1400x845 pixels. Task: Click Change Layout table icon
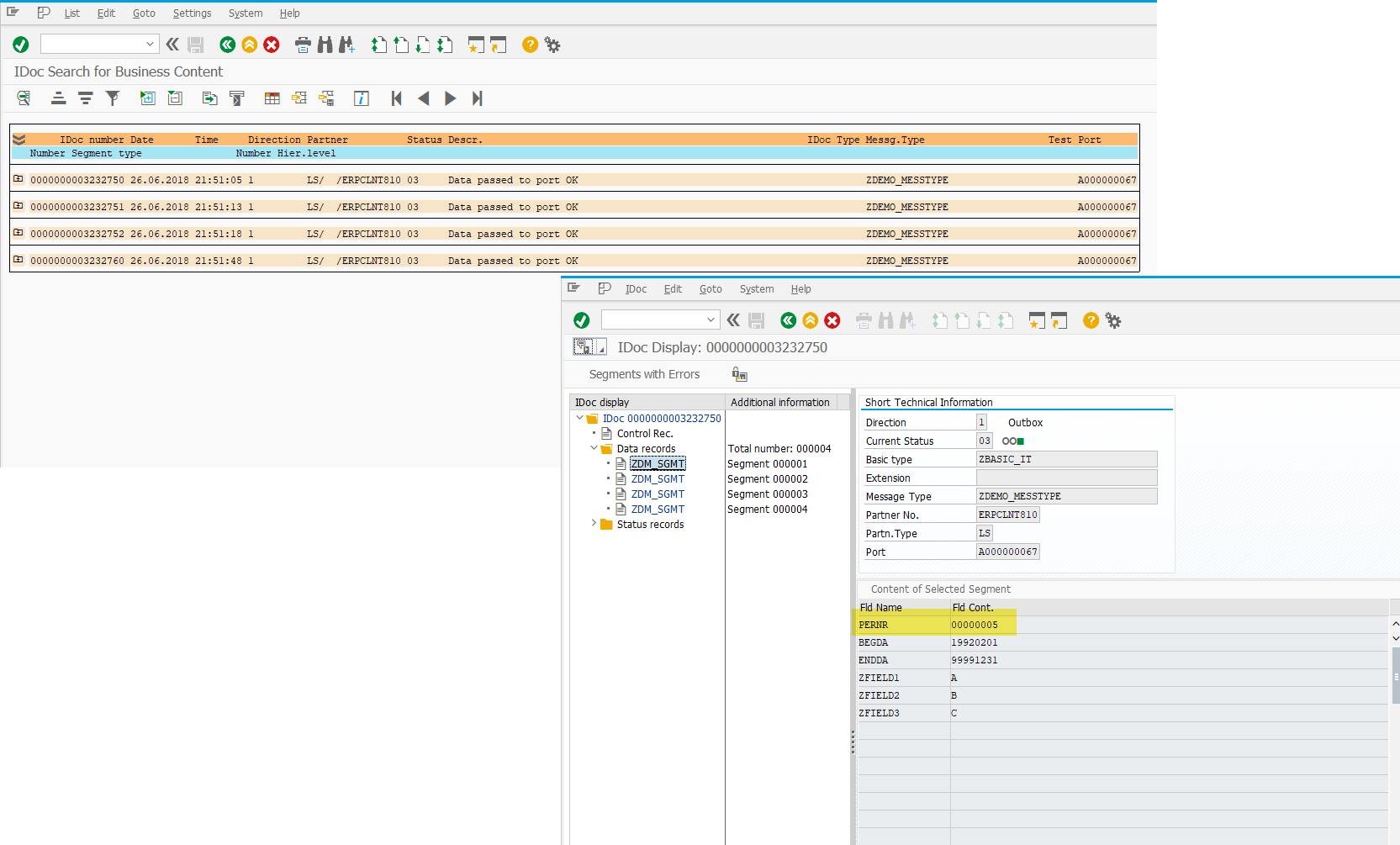pyautogui.click(x=272, y=98)
